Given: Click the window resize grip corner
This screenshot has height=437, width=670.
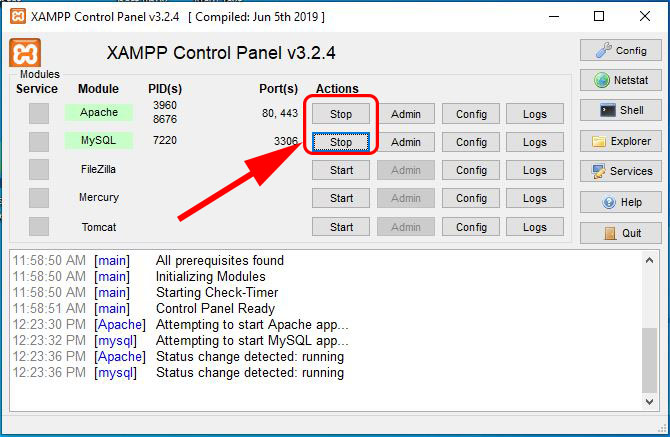Looking at the screenshot, I should coord(663,428).
